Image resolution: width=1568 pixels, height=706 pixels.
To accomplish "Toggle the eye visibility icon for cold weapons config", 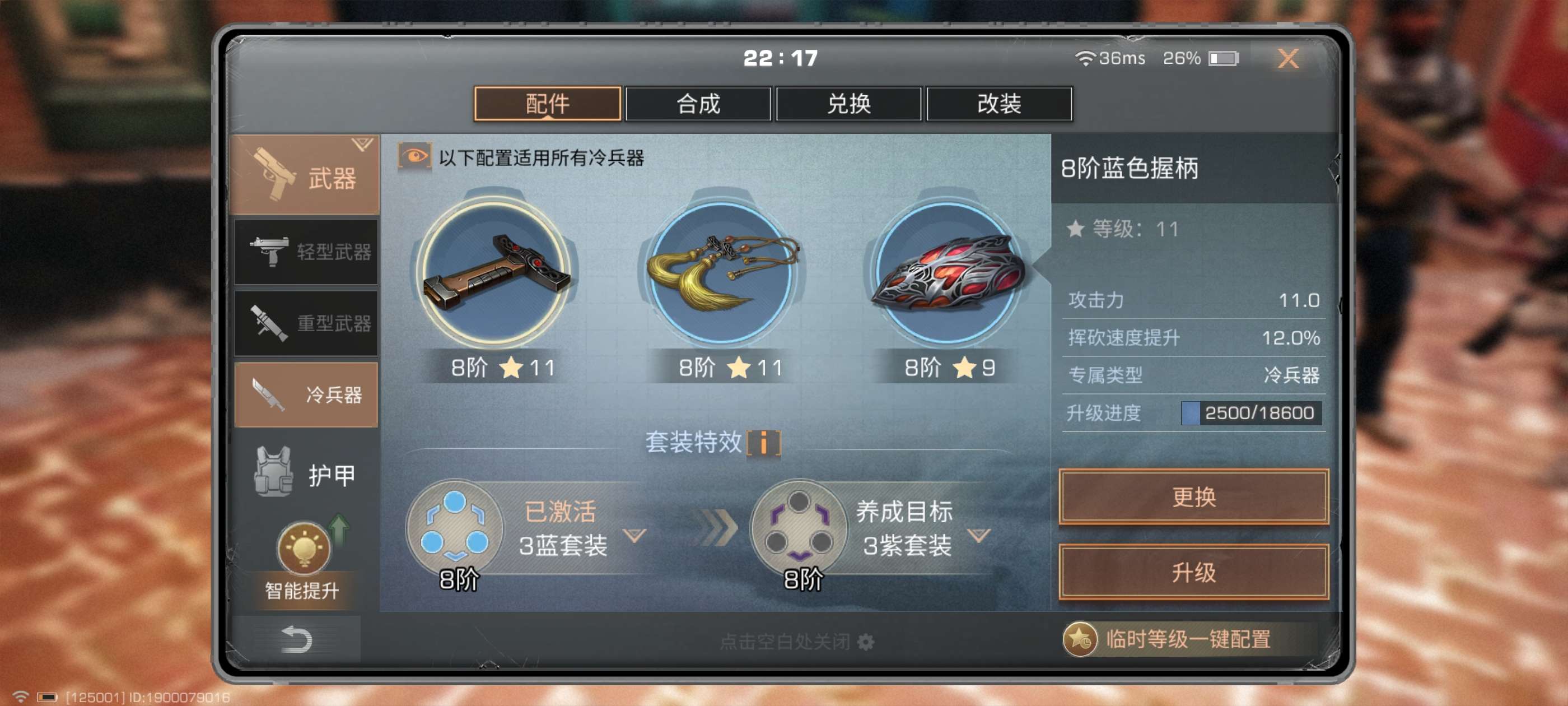I will 414,157.
